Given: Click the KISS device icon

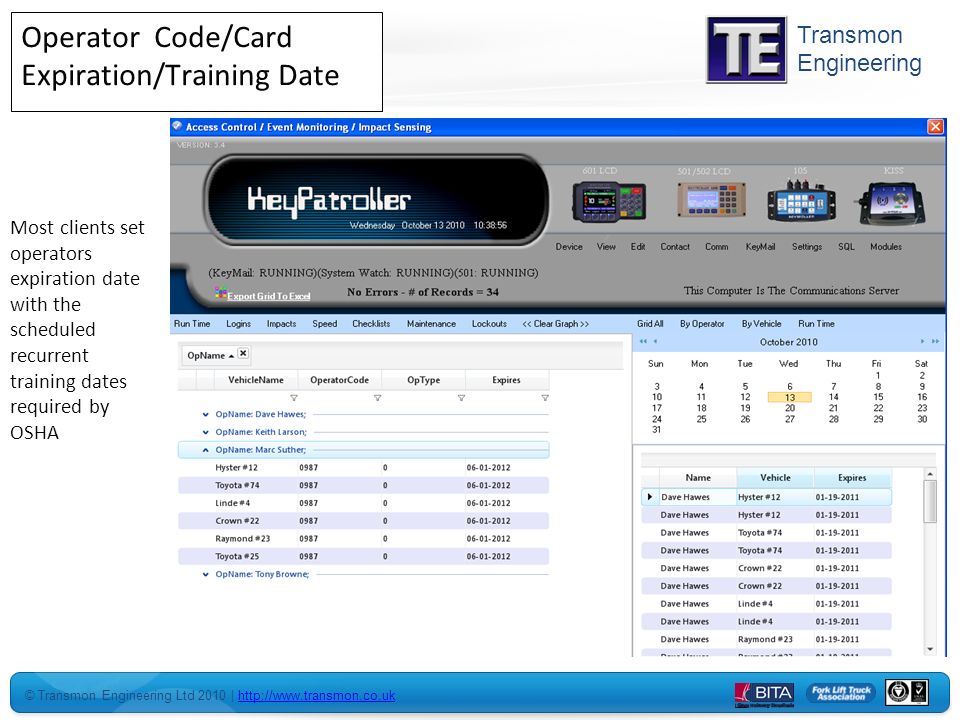Looking at the screenshot, I should (x=893, y=203).
